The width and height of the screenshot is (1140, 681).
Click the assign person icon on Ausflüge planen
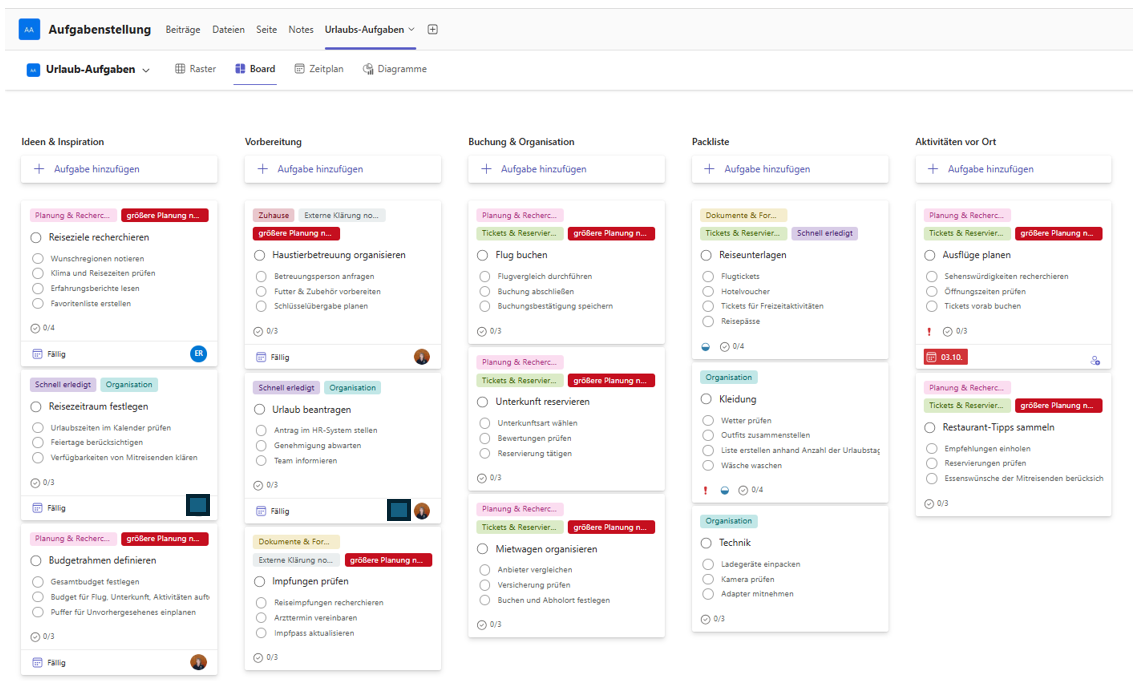click(x=1095, y=359)
